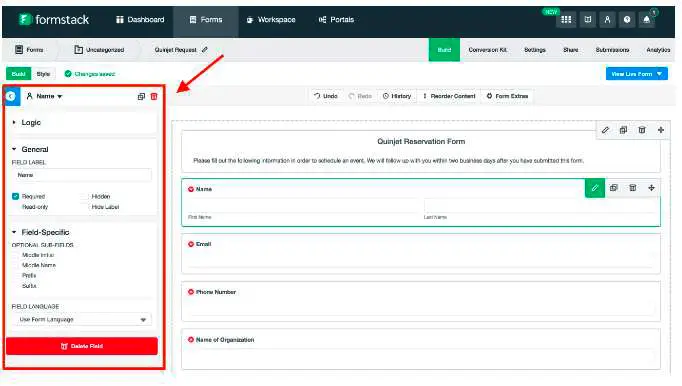Viewport: 682px width, 386px height.
Task: Toggle the Hidden checkbox
Action: [x=85, y=196]
